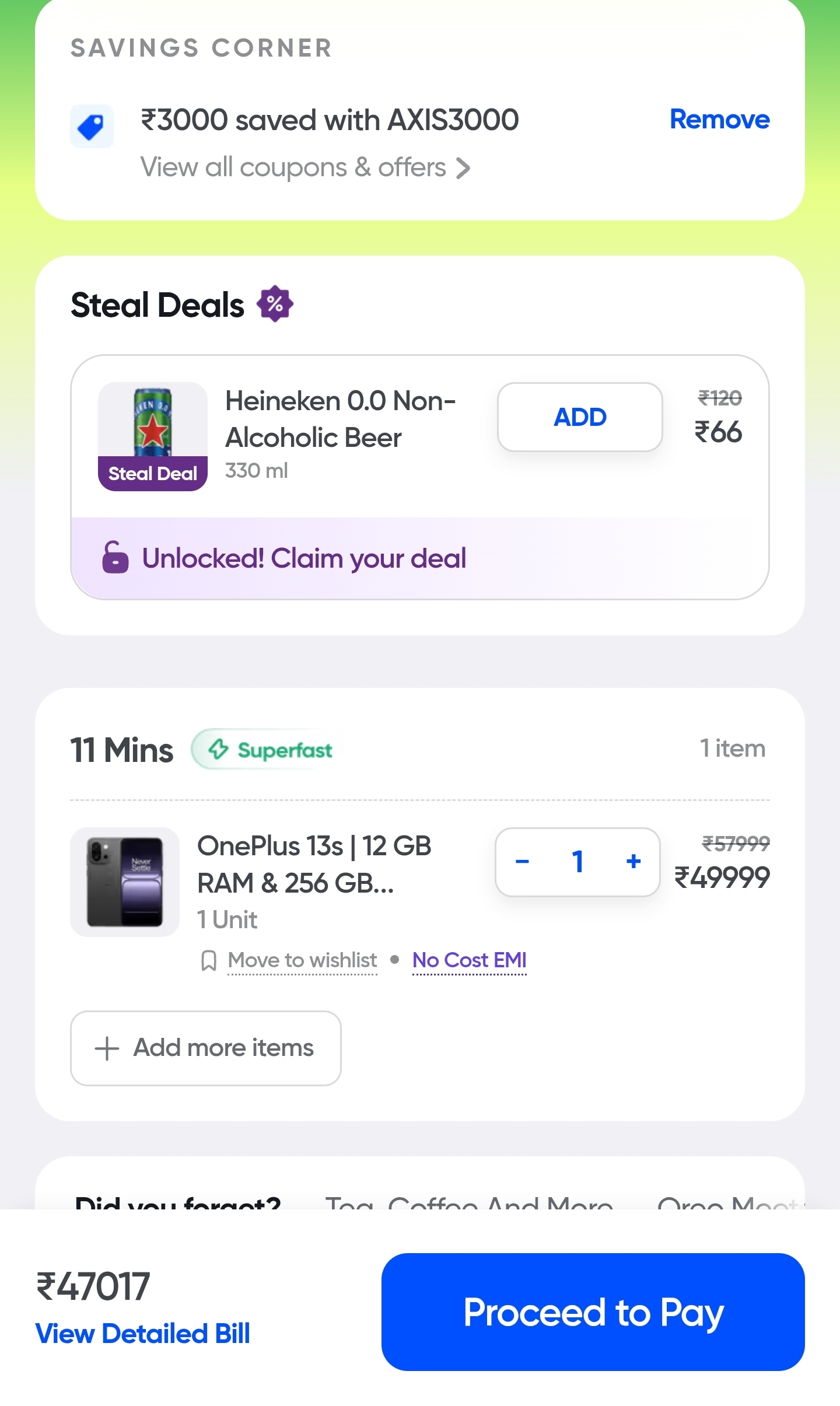Increase OnePlus 13s quantity with plus

[633, 862]
